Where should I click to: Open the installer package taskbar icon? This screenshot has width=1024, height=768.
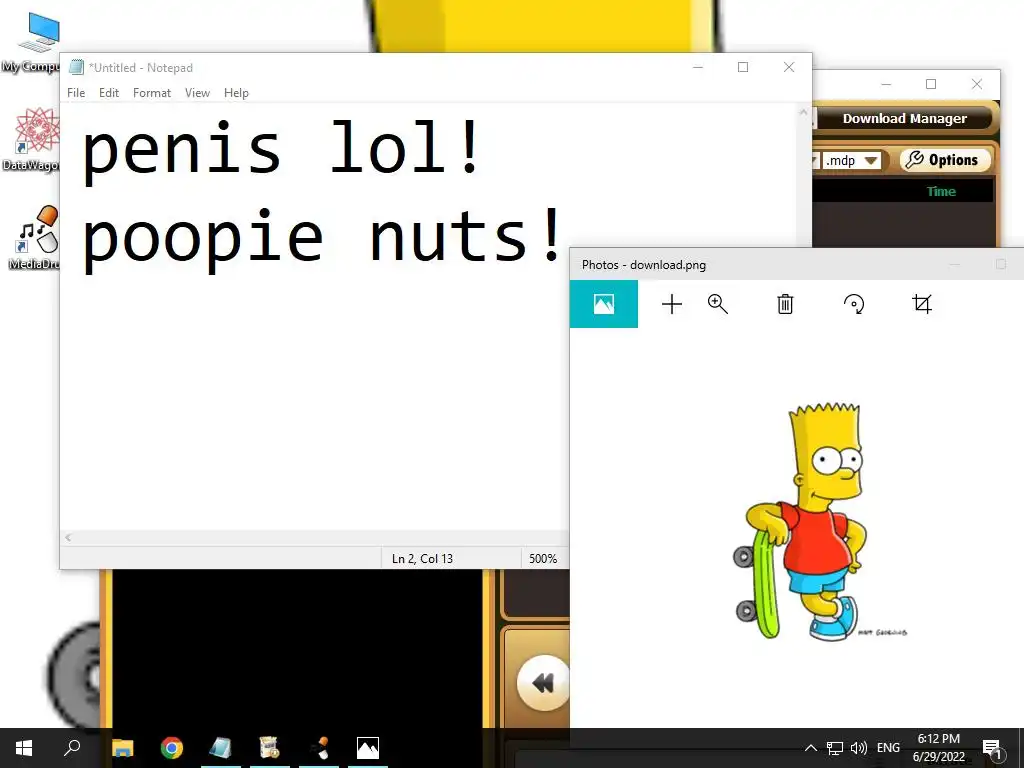click(269, 748)
